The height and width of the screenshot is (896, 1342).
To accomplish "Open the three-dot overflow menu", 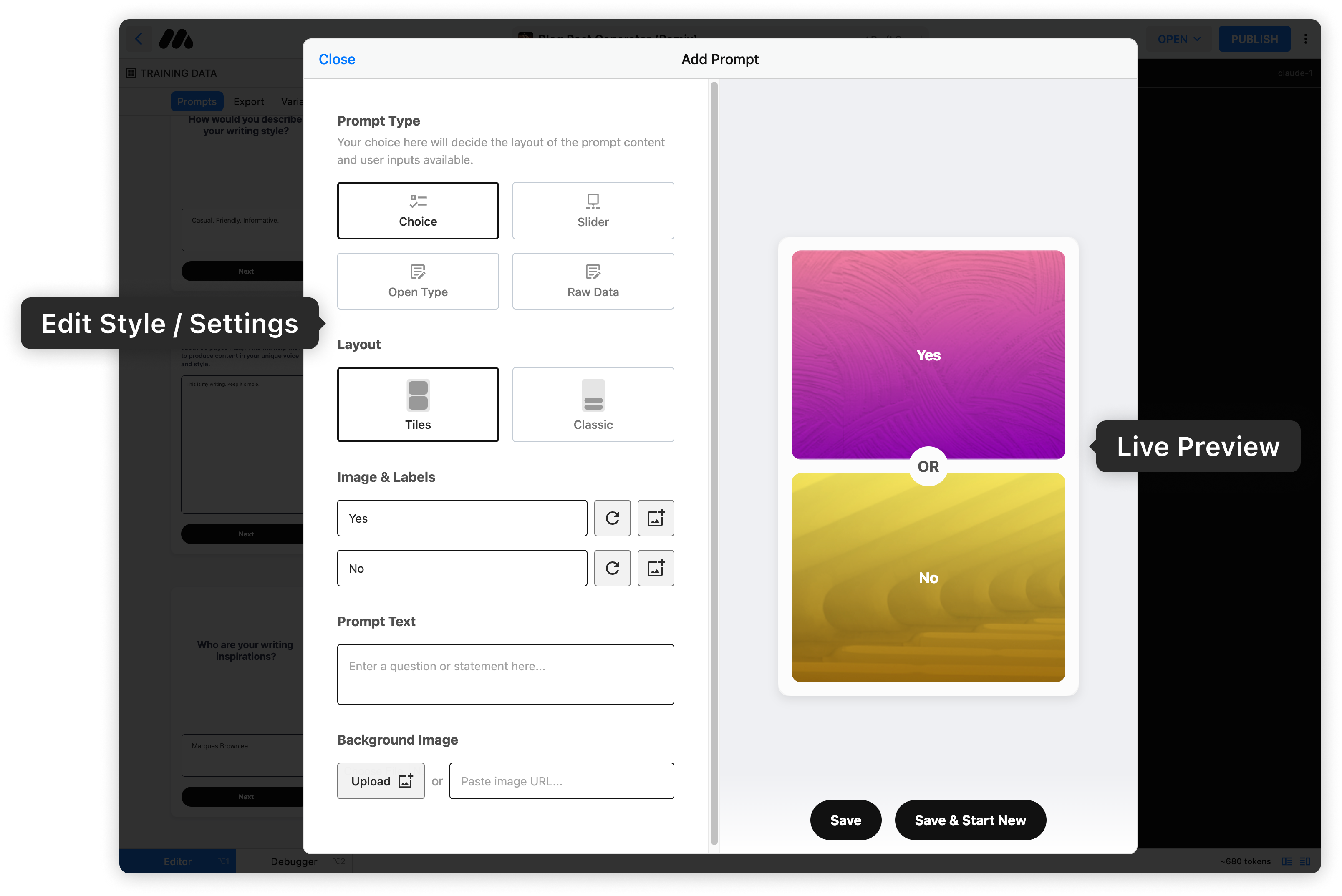I will click(x=1306, y=38).
